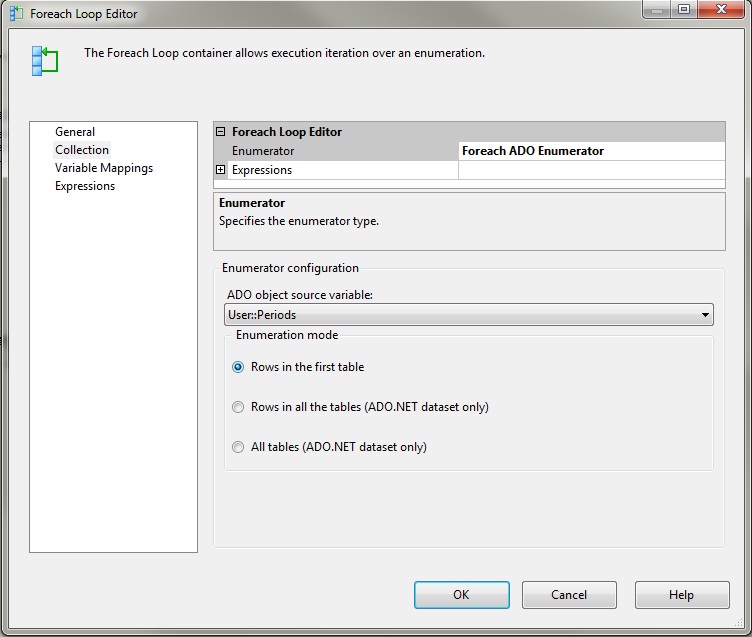Screen dimensions: 752x637
Task: Click the Help button
Action: coord(681,595)
